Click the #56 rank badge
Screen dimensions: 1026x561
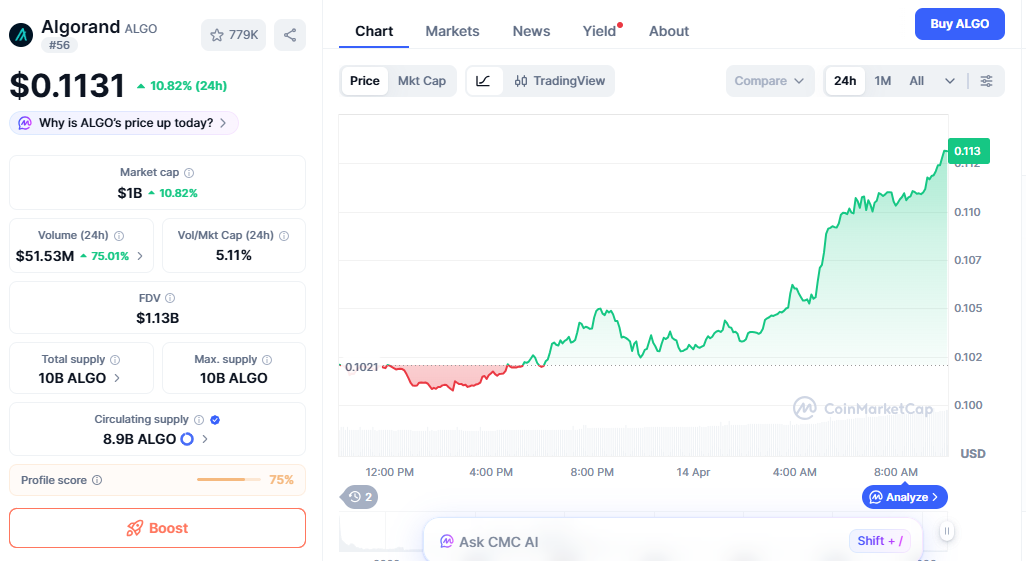(x=60, y=45)
